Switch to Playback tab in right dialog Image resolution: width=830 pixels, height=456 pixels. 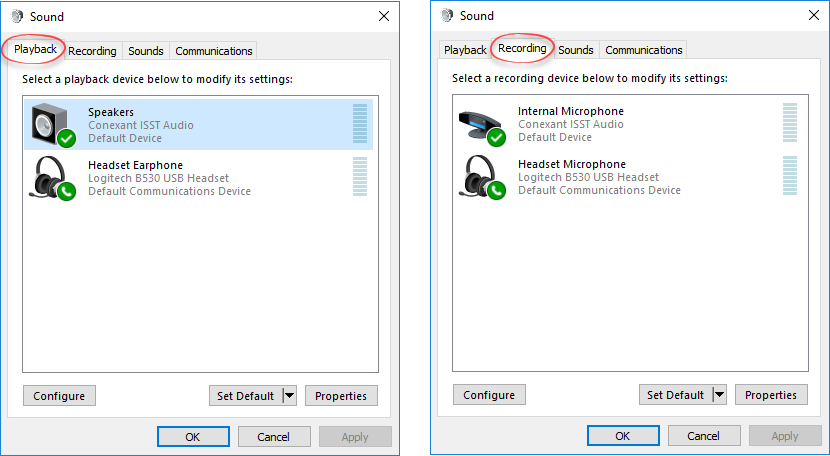(x=465, y=50)
